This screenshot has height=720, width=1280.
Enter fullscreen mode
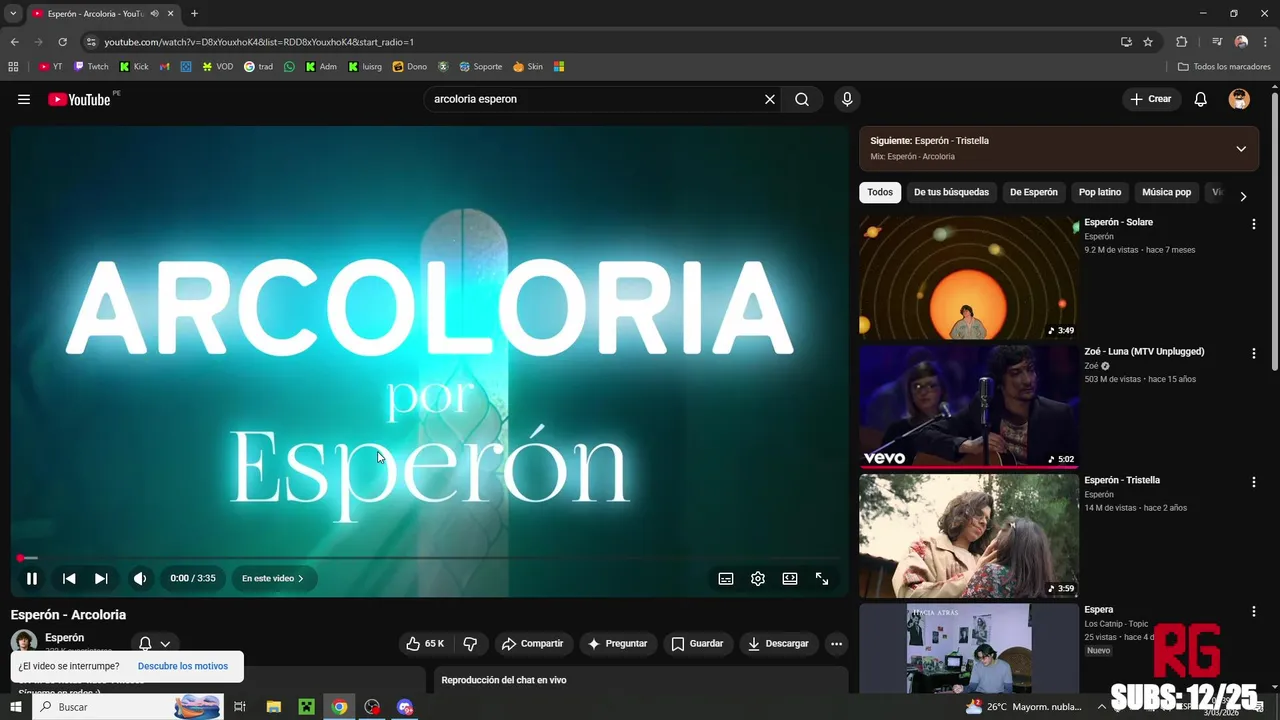click(822, 578)
